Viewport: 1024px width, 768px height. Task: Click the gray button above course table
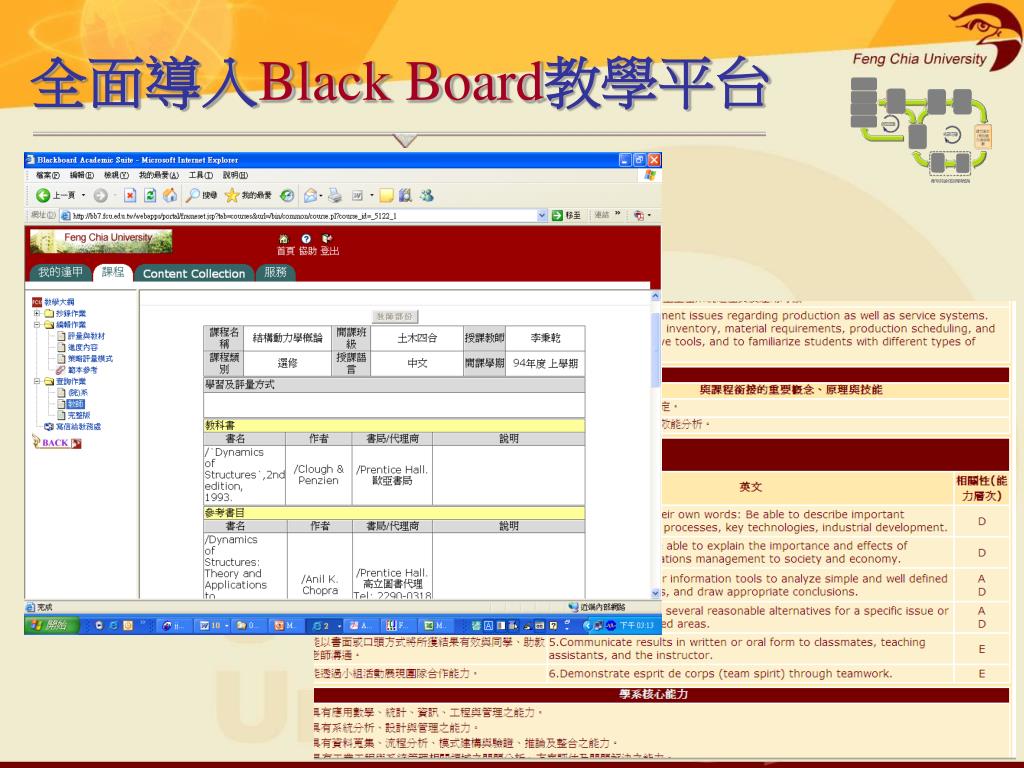click(x=394, y=316)
